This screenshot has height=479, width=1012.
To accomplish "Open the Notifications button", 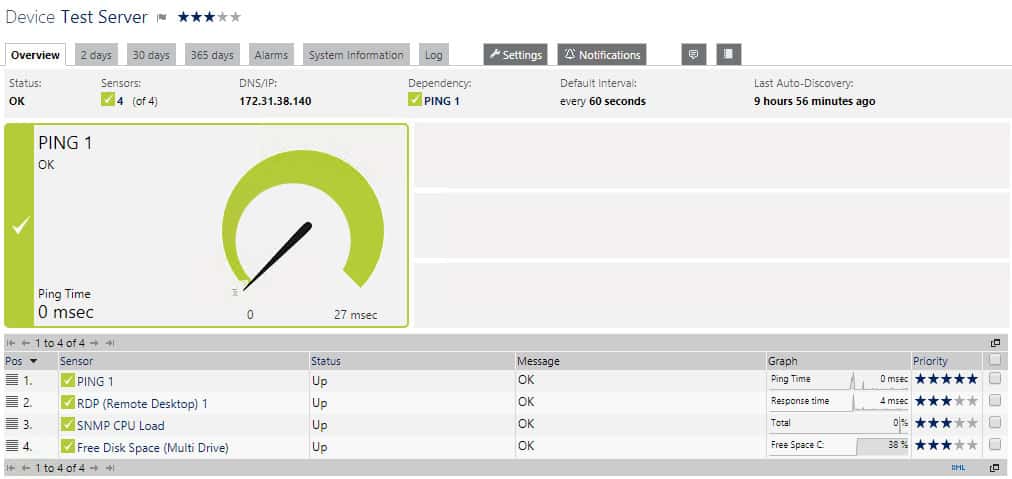I will point(602,55).
